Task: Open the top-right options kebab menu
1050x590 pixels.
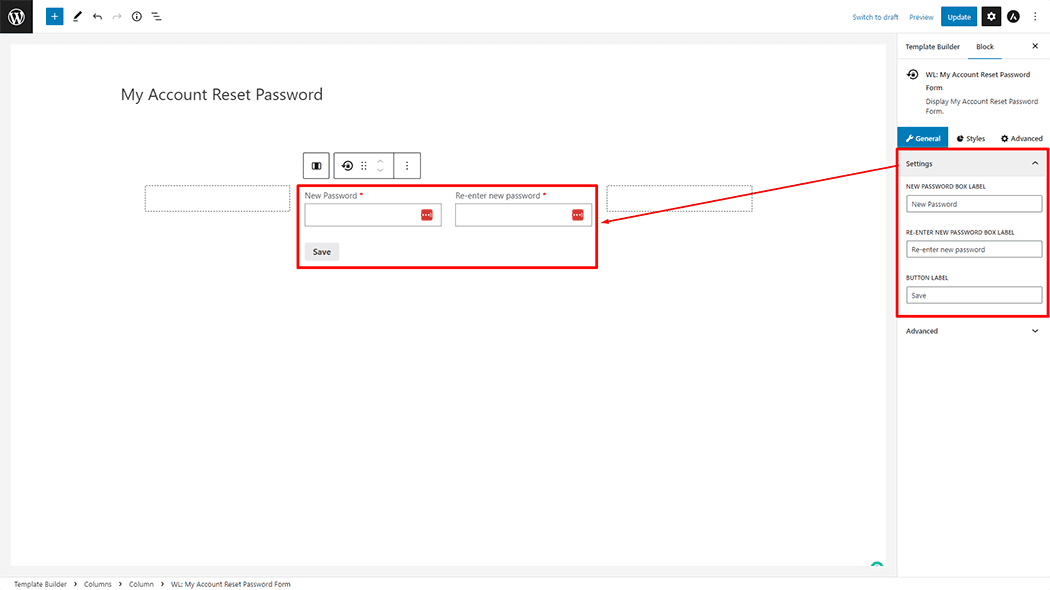Action: (1035, 17)
